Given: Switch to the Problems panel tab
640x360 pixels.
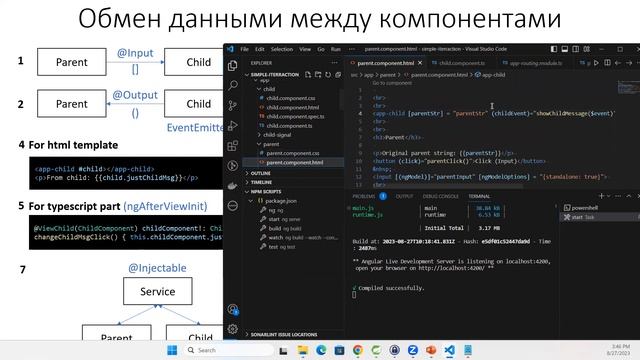Looking at the screenshot, I should tap(364, 196).
